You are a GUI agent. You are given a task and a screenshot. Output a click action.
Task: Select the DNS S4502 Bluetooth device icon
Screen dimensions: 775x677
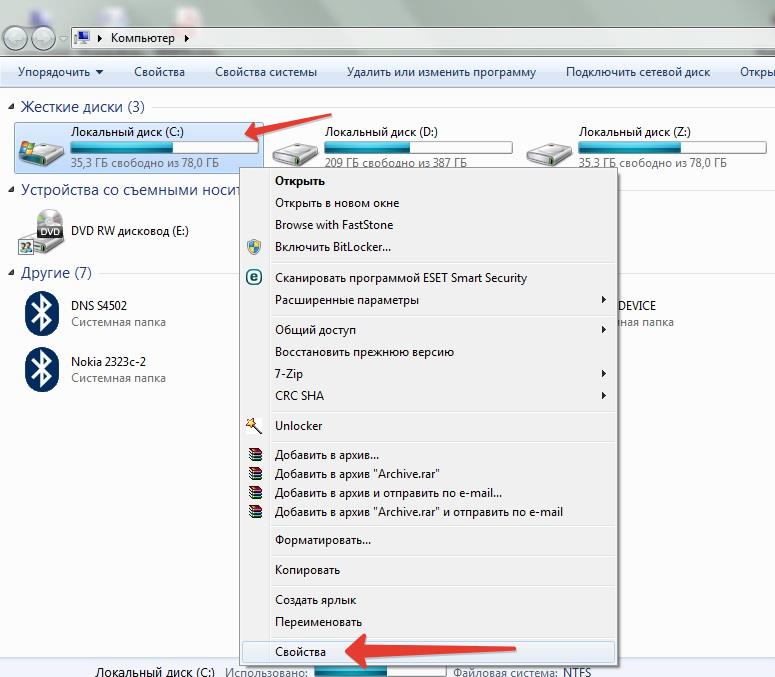click(x=42, y=314)
